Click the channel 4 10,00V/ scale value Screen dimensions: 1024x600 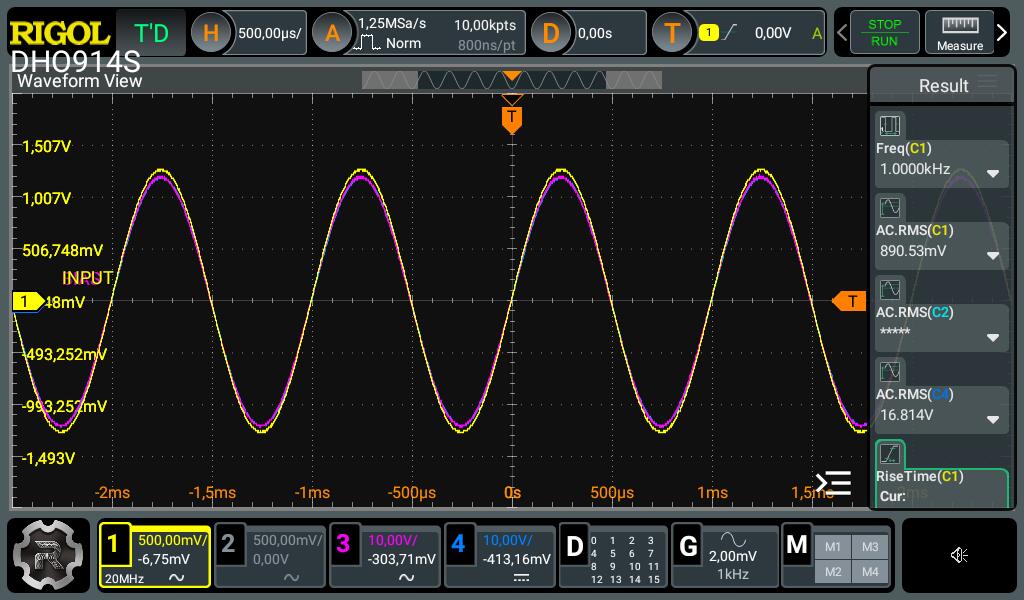[507, 540]
